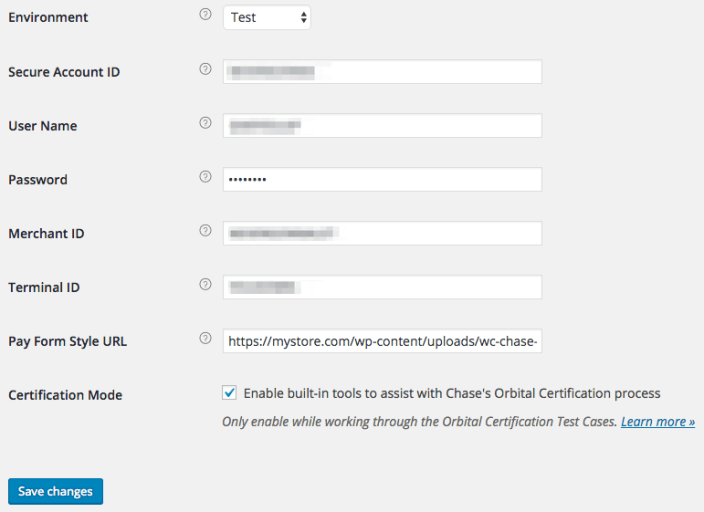Click help icon for Merchant ID

tap(205, 231)
